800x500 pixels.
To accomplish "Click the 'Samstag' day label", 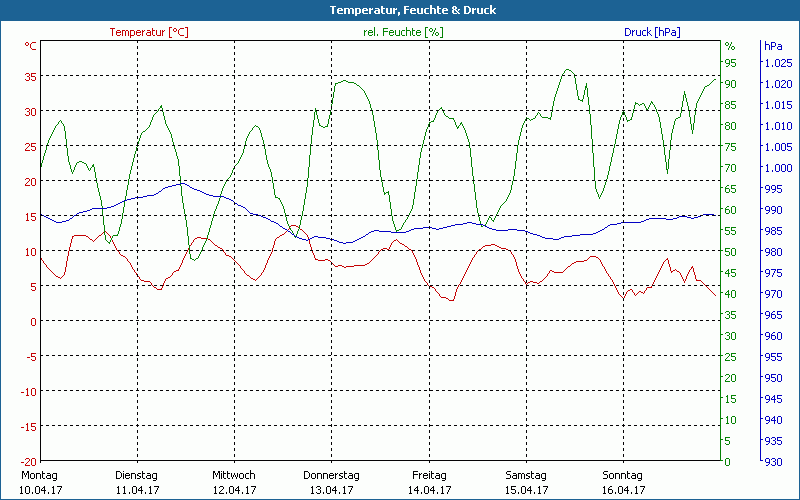I will [x=526, y=475].
